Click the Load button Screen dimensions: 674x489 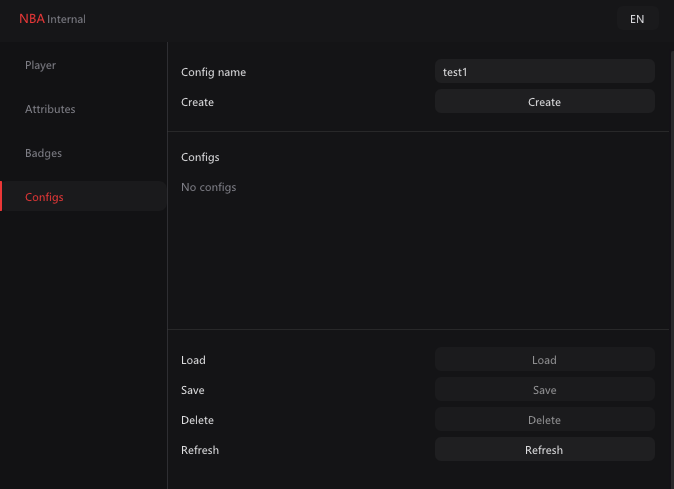(x=545, y=359)
